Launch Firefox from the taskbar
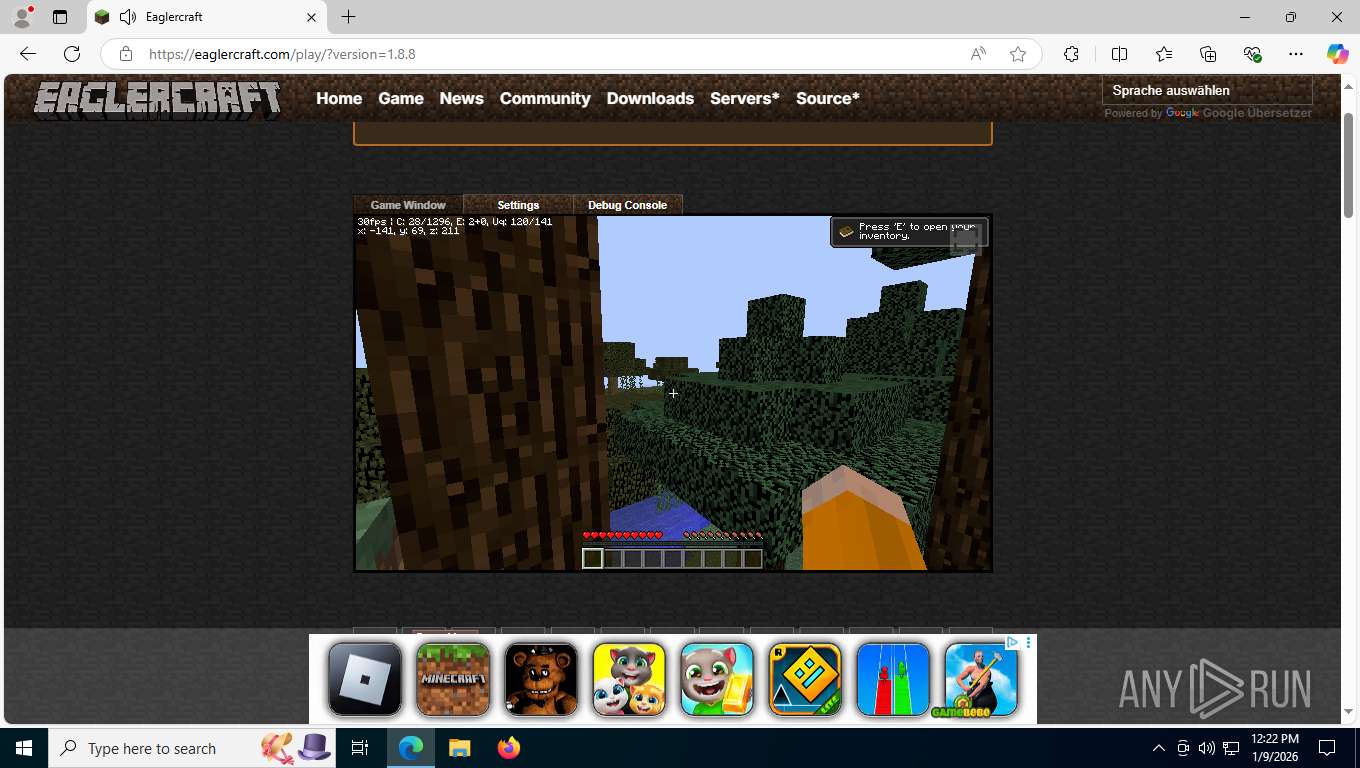This screenshot has height=768, width=1360. pyautogui.click(x=509, y=748)
